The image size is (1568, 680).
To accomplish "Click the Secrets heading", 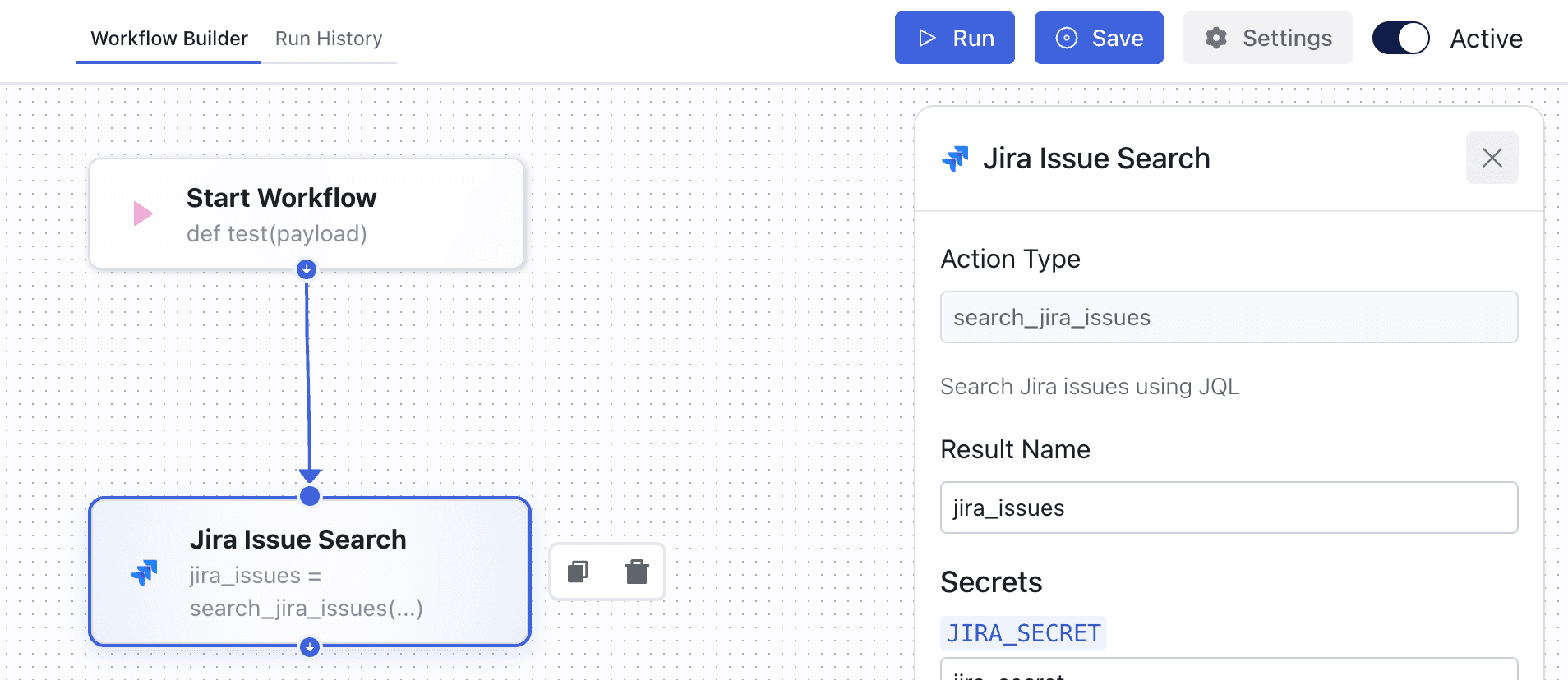I will pos(991,581).
